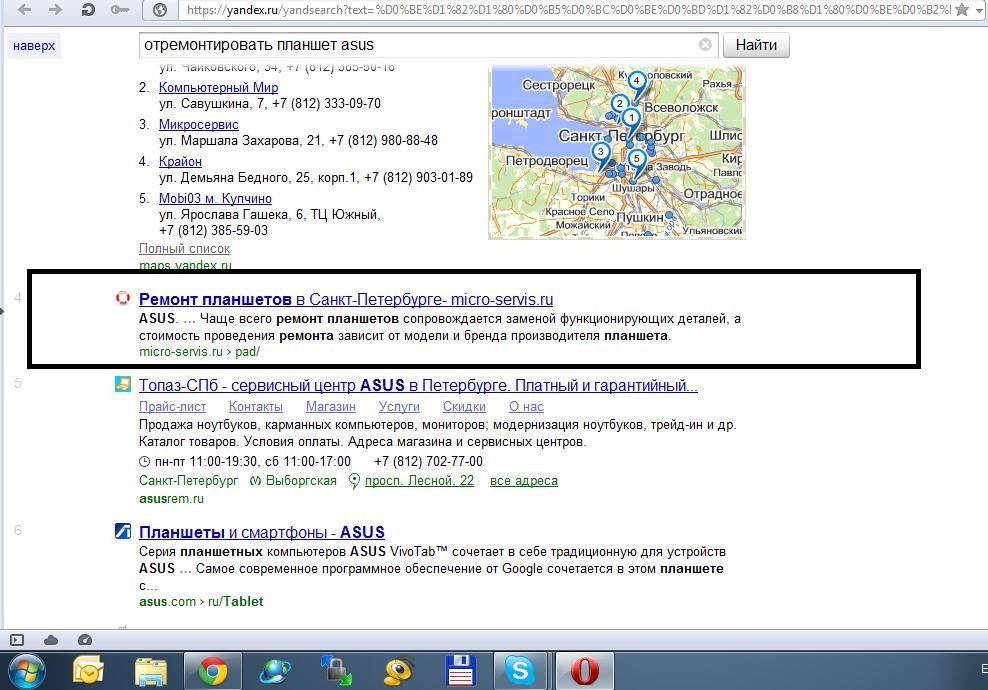Open the Услуги sitelink

(399, 407)
